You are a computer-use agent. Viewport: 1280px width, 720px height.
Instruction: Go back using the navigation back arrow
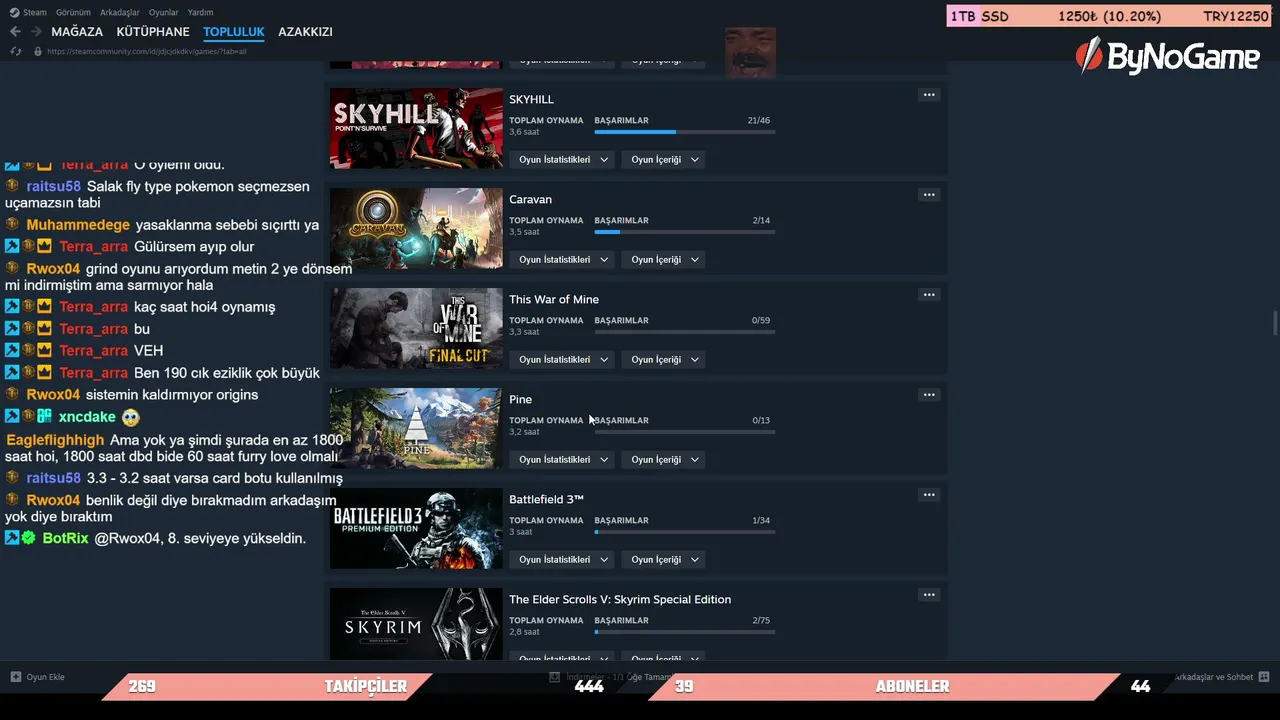[x=15, y=32]
